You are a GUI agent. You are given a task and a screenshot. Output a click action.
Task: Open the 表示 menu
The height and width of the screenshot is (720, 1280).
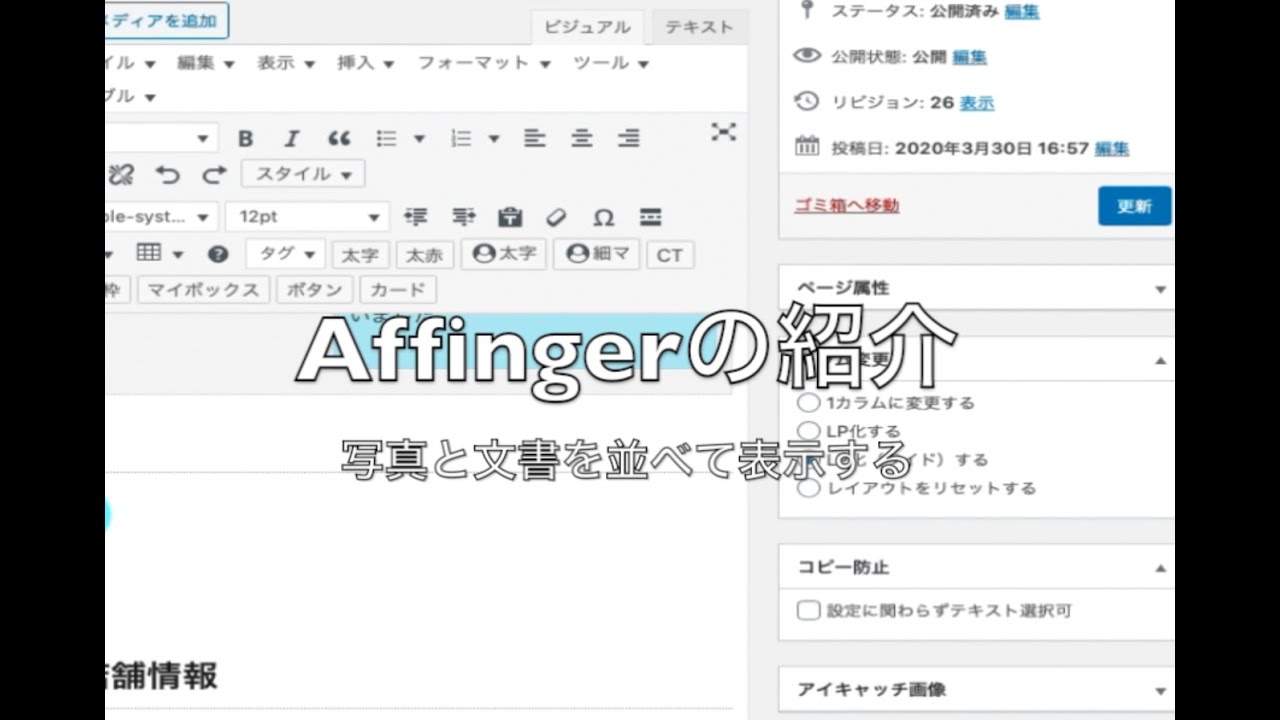[x=285, y=63]
